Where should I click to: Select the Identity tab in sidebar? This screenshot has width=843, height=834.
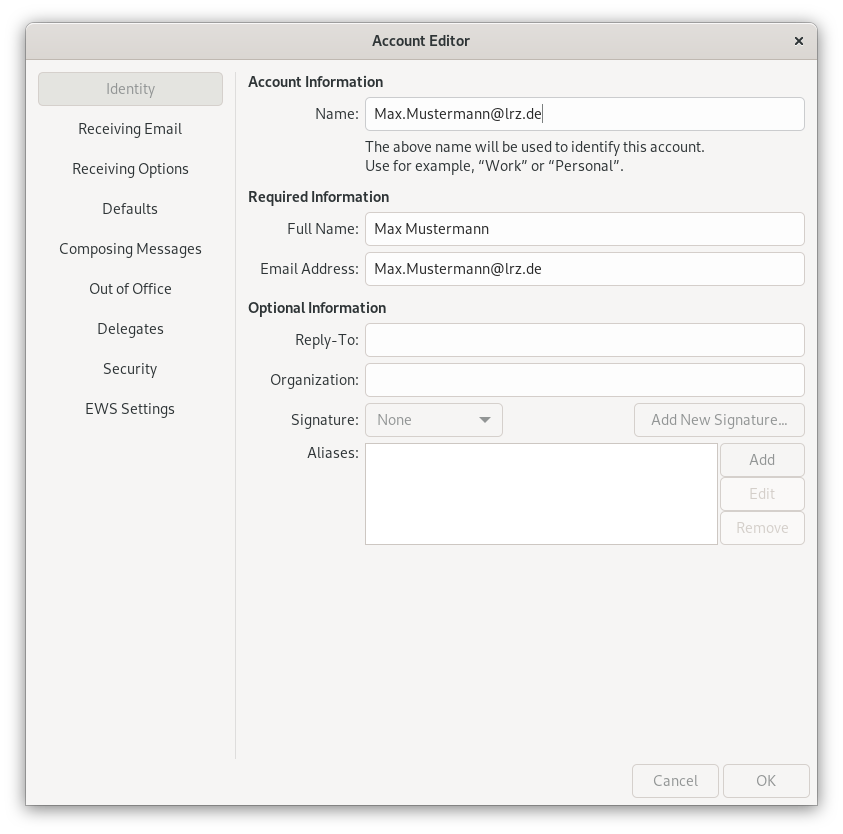[130, 89]
